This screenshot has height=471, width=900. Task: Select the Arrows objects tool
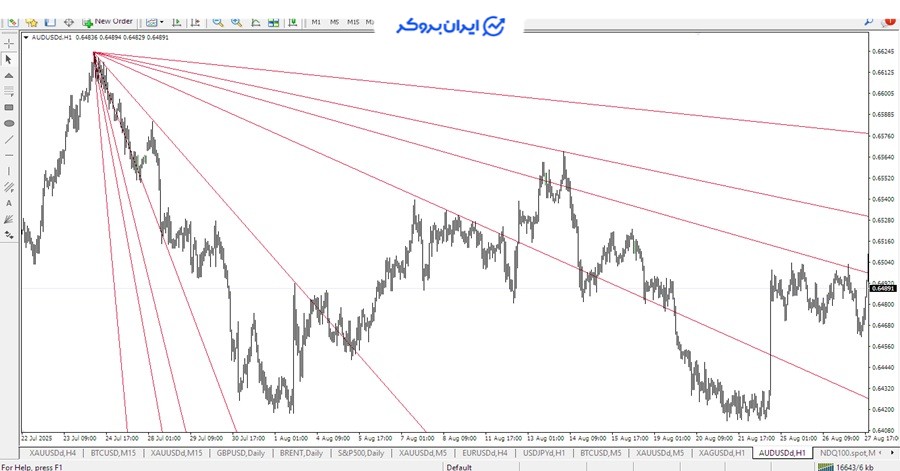[9, 235]
